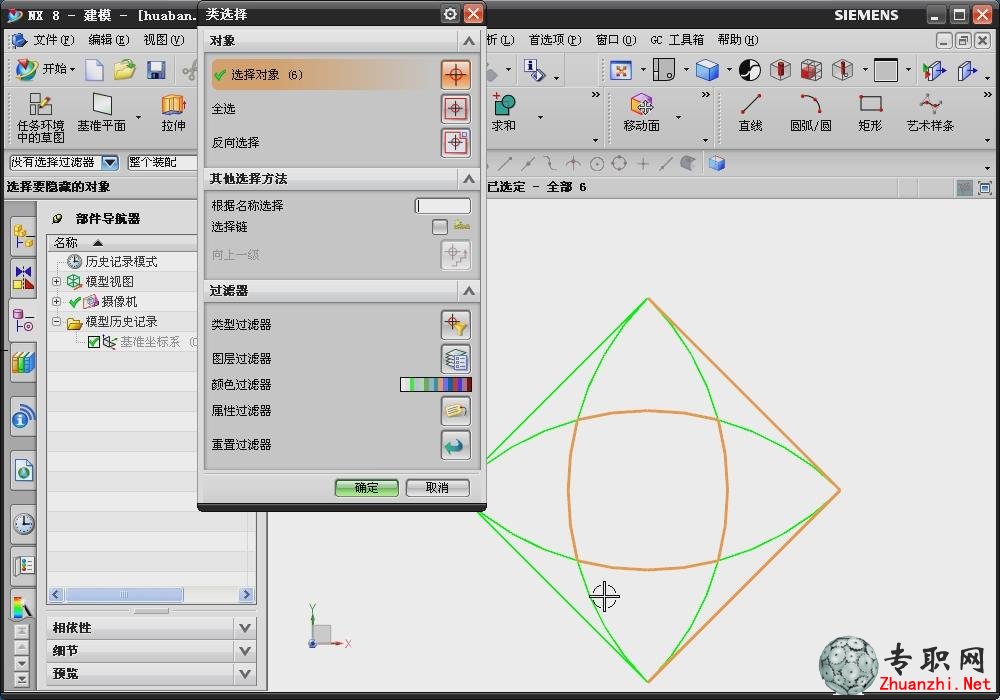The height and width of the screenshot is (700, 1000).
Task: Open the GC Toolkits (GC 工具箱) menu
Action: (x=677, y=40)
